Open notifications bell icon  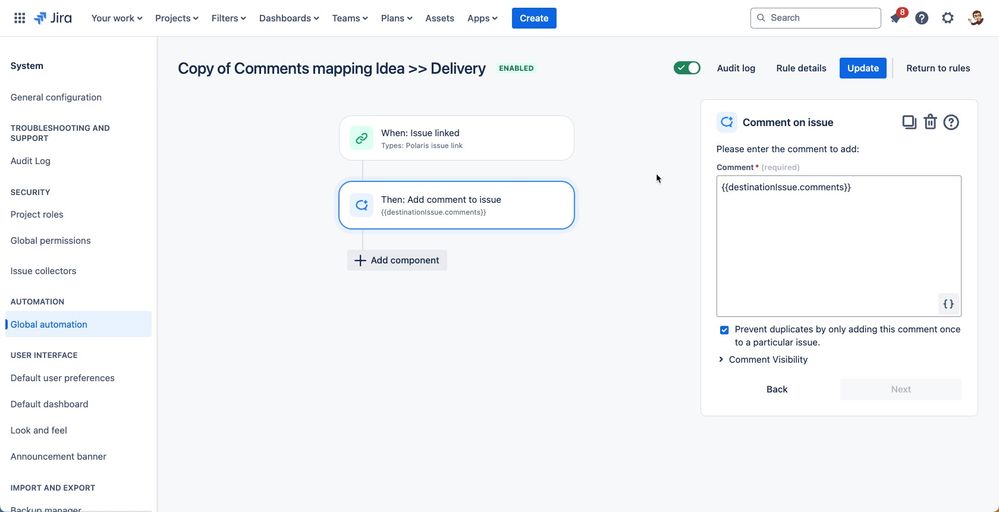896,18
